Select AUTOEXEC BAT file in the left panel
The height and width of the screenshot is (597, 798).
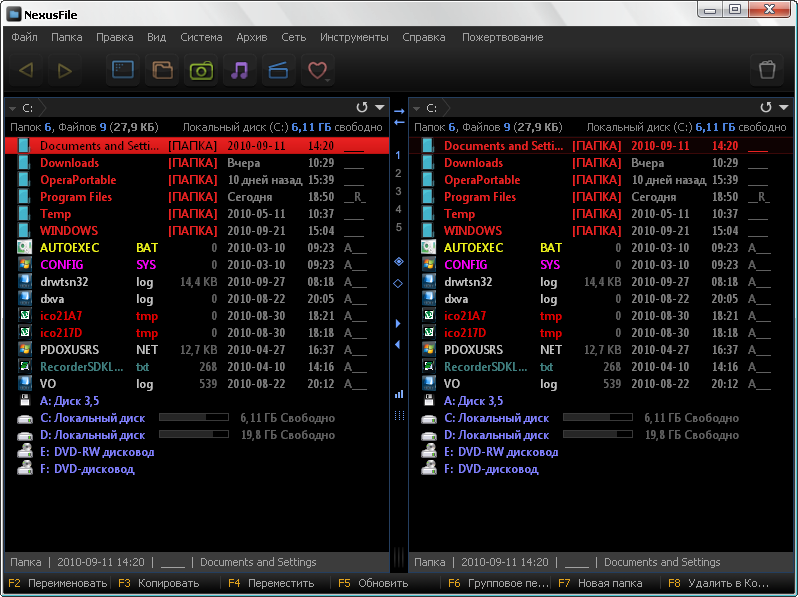click(x=197, y=248)
